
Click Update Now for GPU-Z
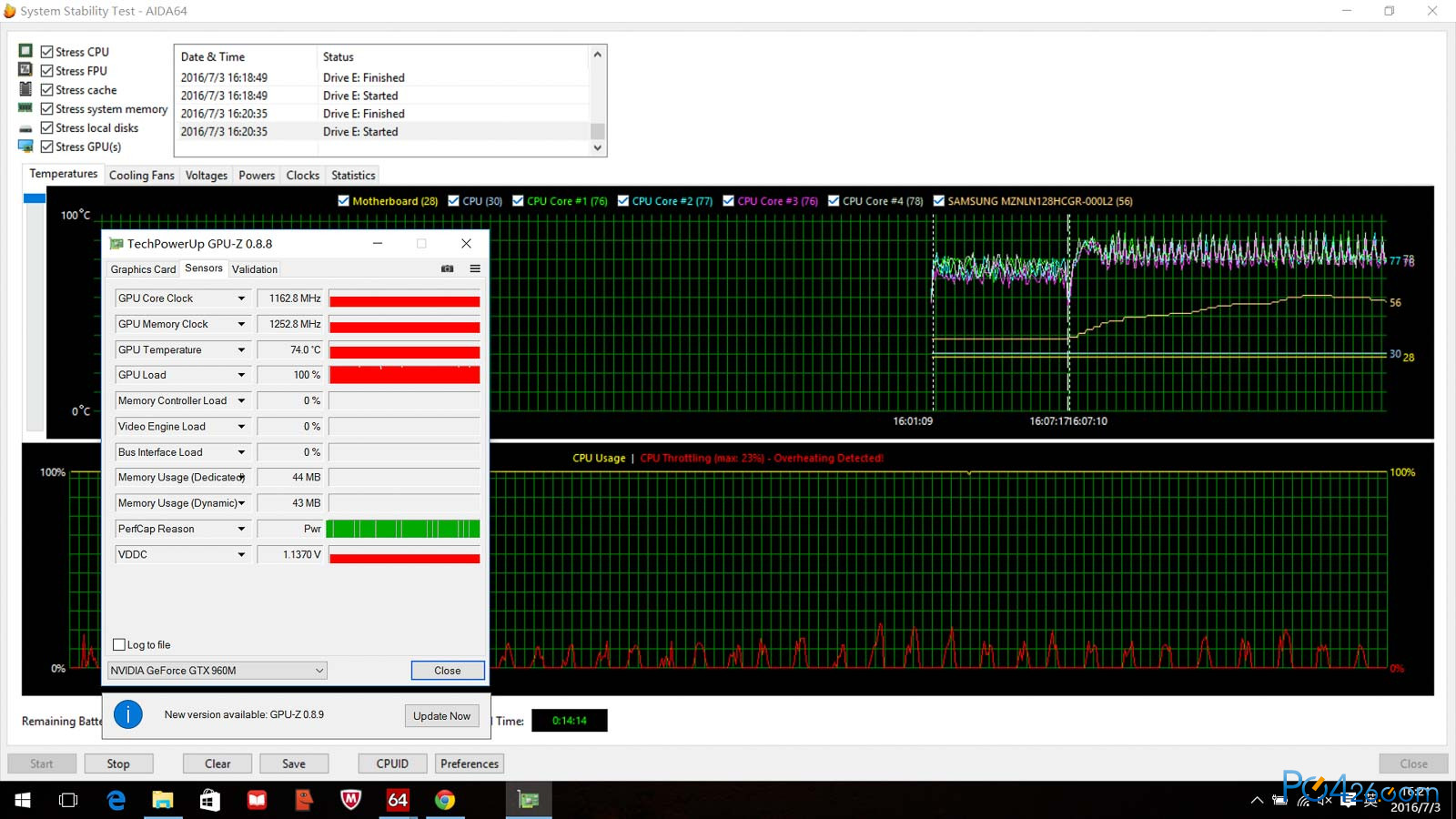pyautogui.click(x=441, y=716)
